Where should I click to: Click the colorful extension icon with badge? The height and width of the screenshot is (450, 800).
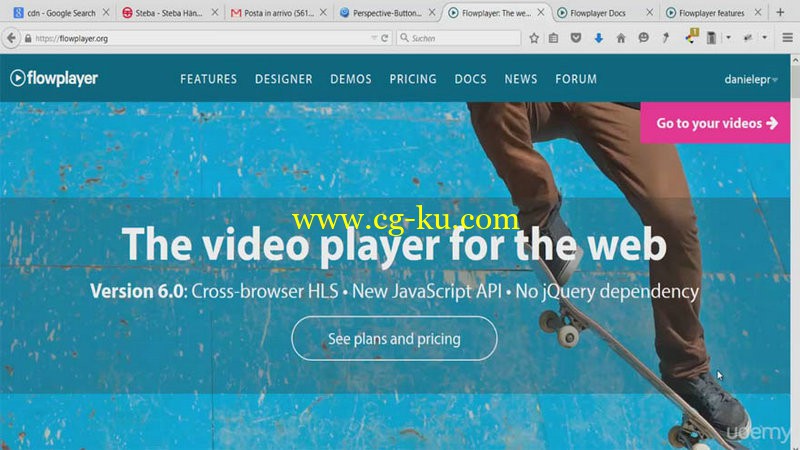pos(691,37)
